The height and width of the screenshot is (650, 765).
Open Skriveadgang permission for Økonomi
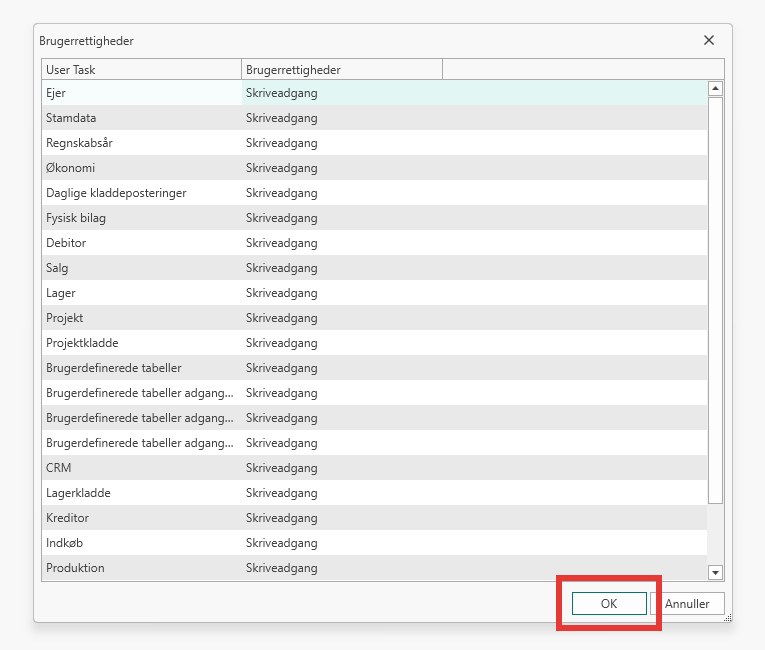point(342,168)
